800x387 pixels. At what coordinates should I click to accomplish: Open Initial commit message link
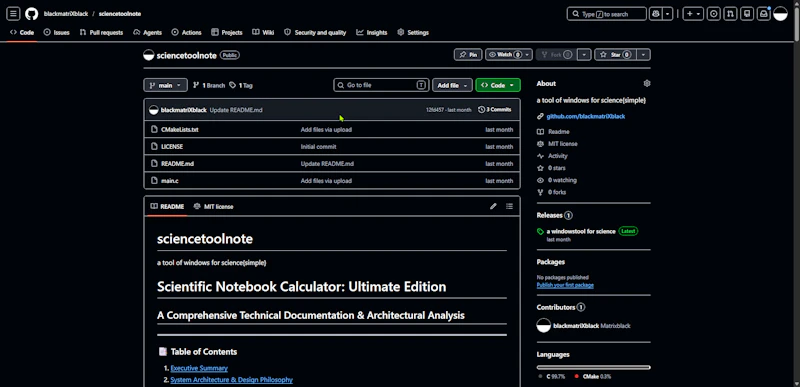(x=318, y=146)
